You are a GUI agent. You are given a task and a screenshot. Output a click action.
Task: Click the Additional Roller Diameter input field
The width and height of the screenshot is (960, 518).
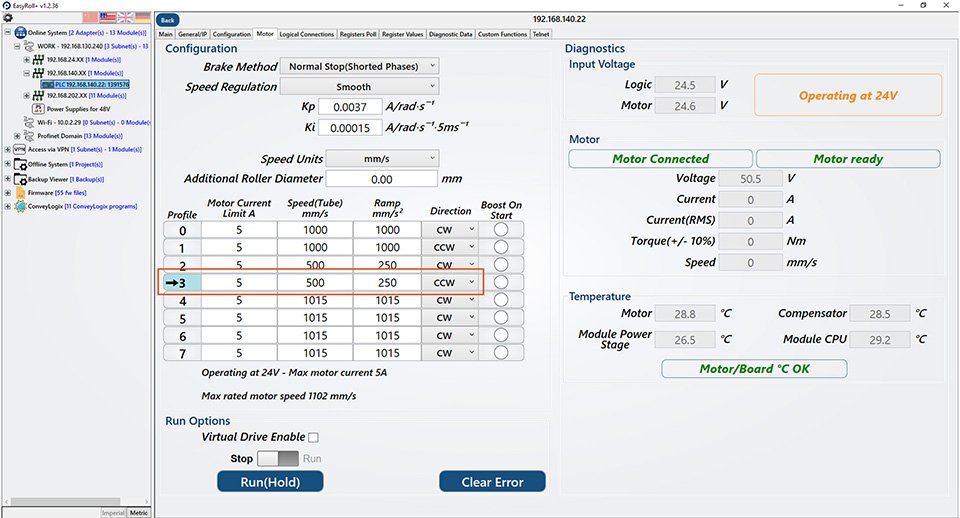pyautogui.click(x=380, y=179)
